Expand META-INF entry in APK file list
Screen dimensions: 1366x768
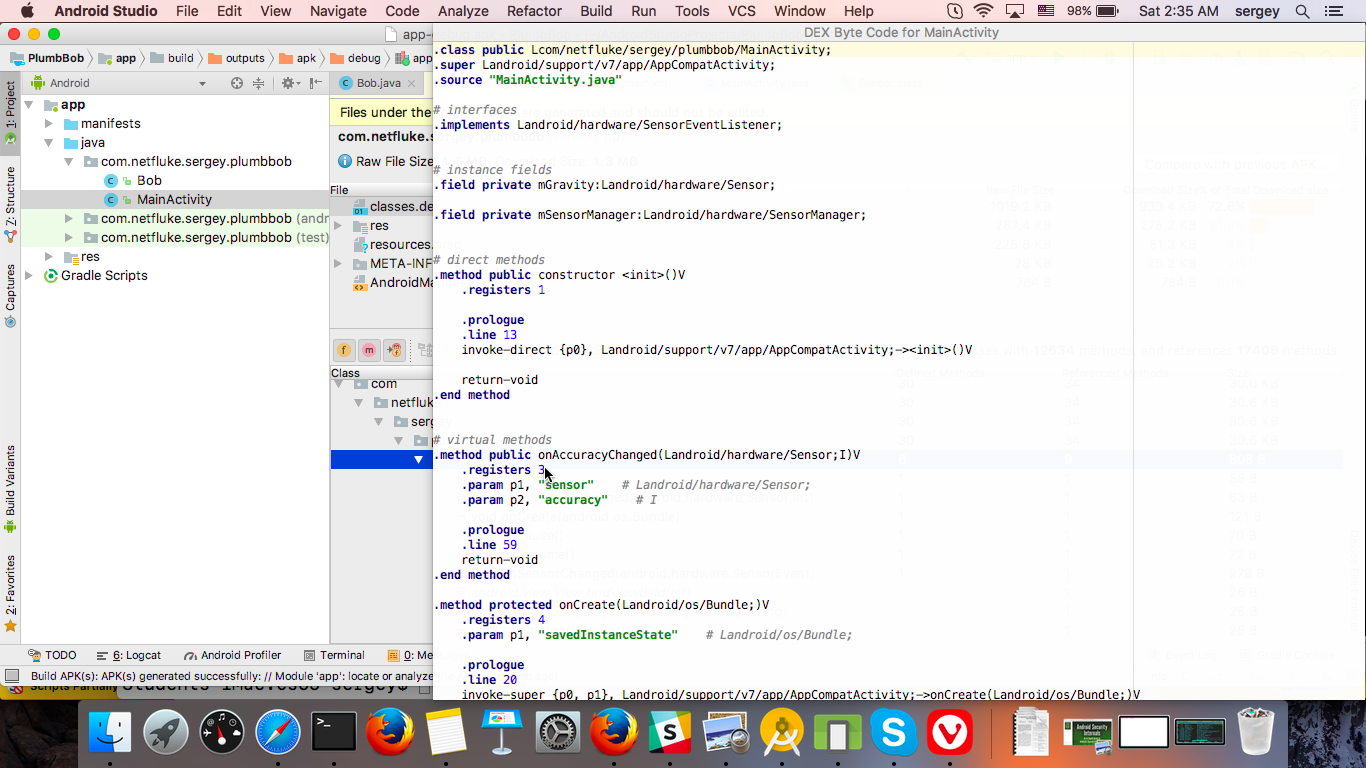338,264
